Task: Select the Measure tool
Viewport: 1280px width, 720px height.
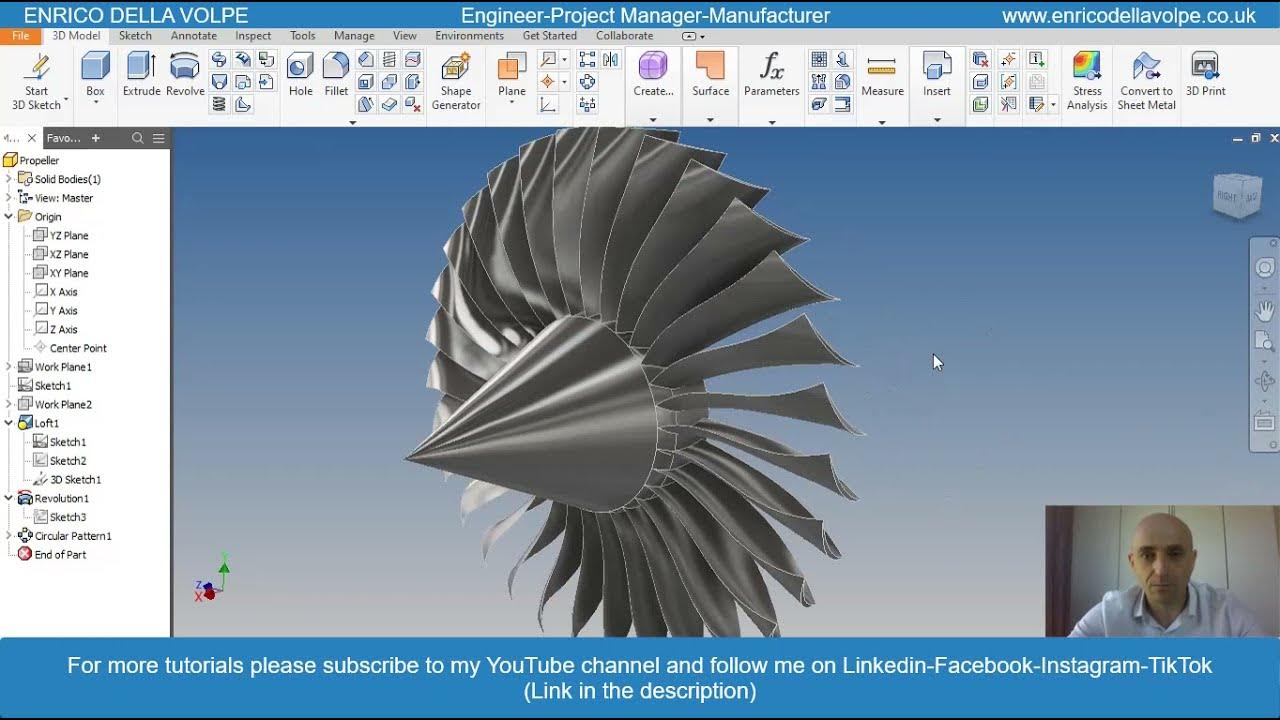Action: click(x=882, y=75)
